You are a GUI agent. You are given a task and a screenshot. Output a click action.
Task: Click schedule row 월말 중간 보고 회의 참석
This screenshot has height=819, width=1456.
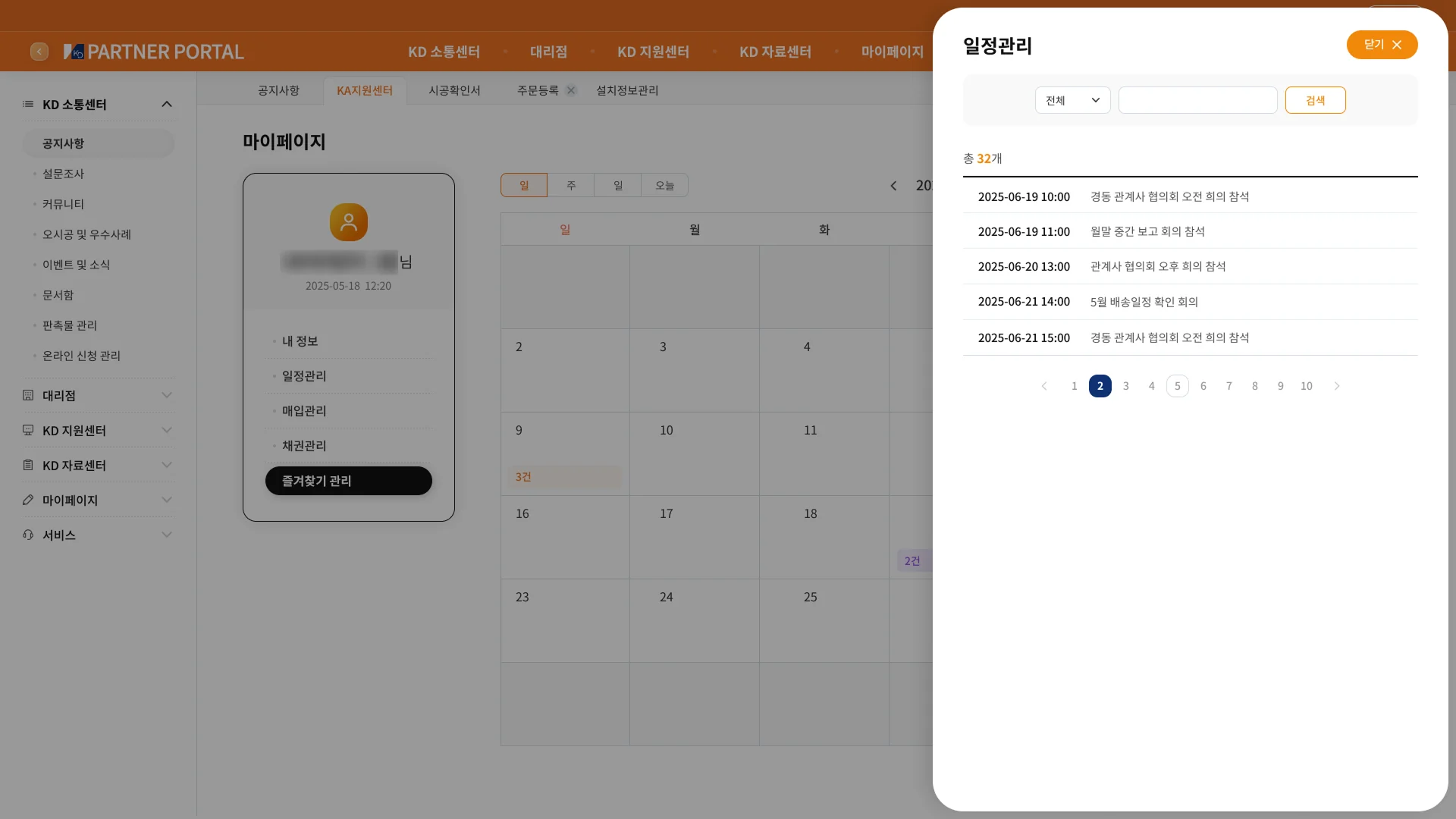pyautogui.click(x=1190, y=231)
